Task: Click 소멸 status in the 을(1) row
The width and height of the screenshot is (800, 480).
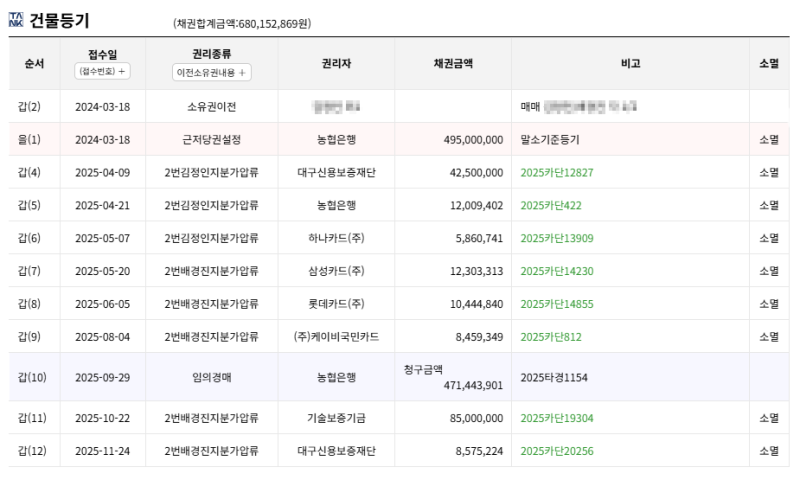Action: coord(769,140)
